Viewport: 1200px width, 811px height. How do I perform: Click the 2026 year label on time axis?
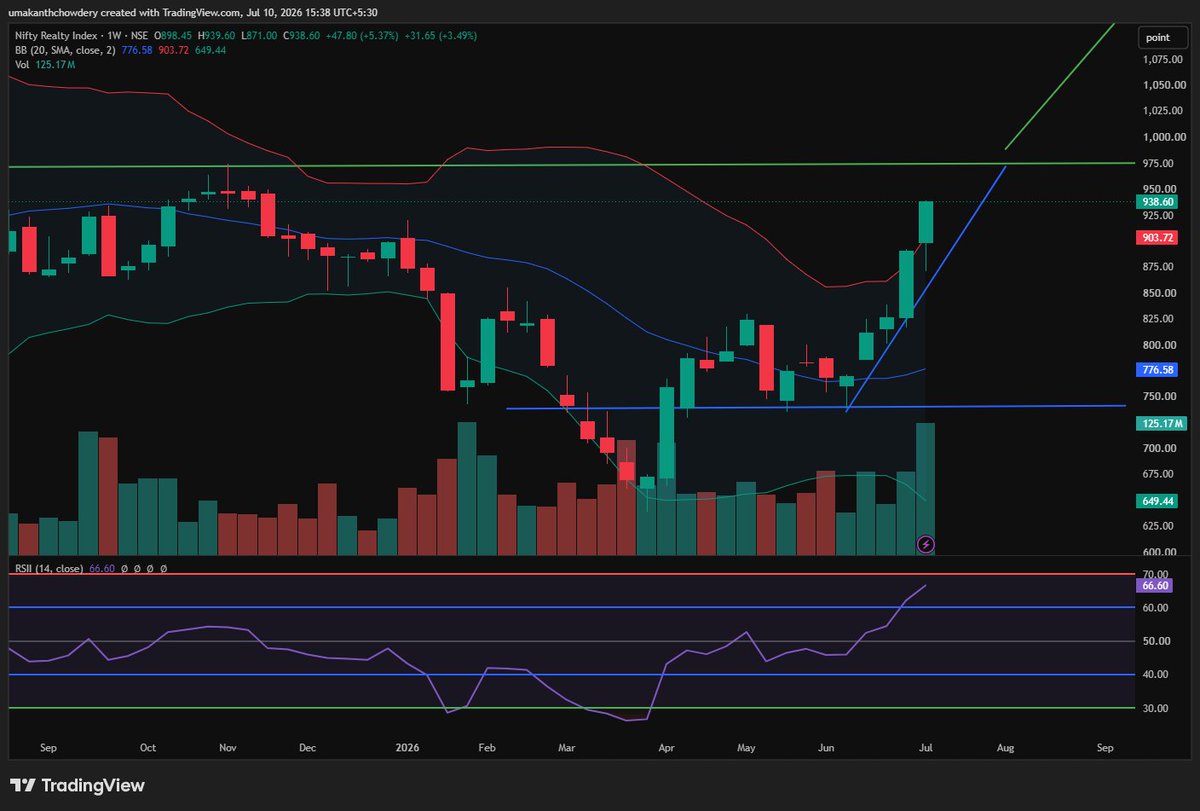(x=407, y=748)
